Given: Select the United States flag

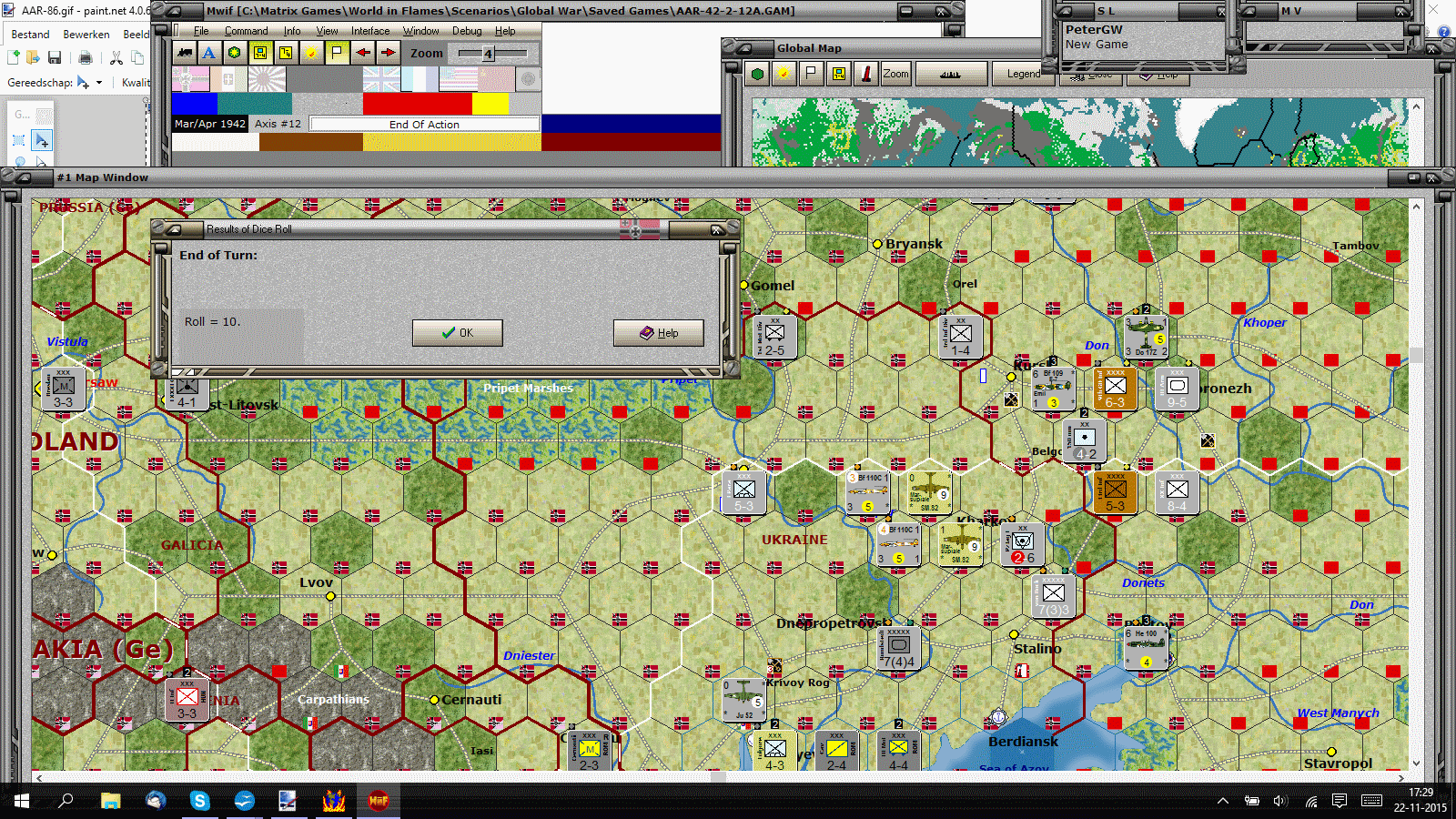Looking at the screenshot, I should [x=457, y=80].
